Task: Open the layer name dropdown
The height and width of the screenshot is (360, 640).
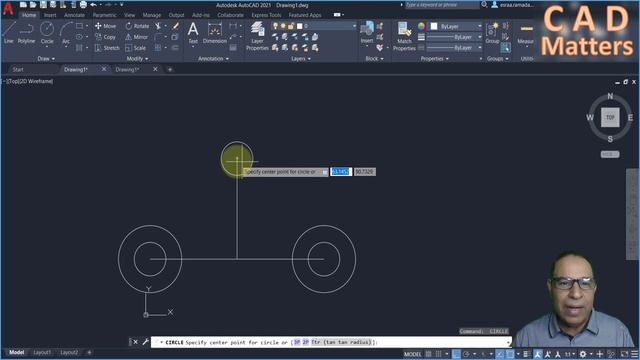Action: 353,26
